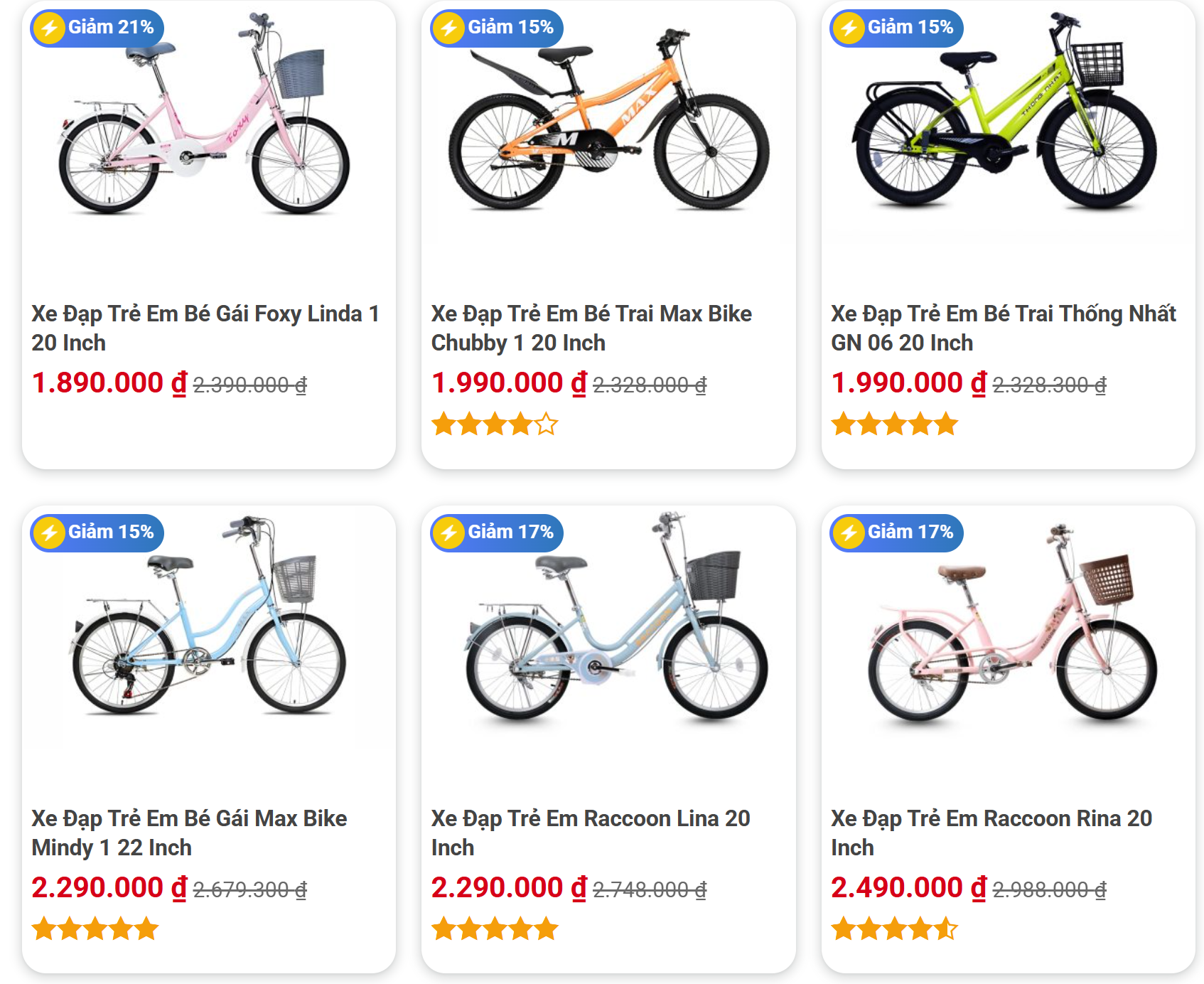Screen dimensions: 1204x984
Task: Open Max Bike Mindy 1 22 Inch link
Action: coord(189,833)
